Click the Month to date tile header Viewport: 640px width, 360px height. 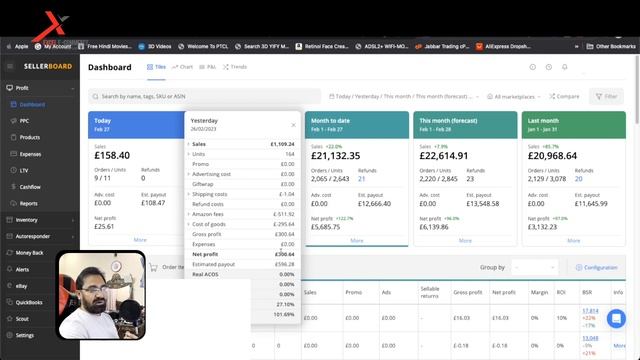(x=357, y=125)
